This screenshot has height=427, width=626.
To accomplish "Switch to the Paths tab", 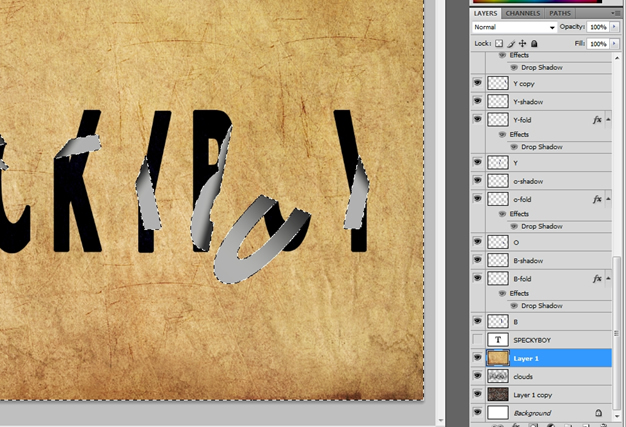I will click(x=560, y=13).
